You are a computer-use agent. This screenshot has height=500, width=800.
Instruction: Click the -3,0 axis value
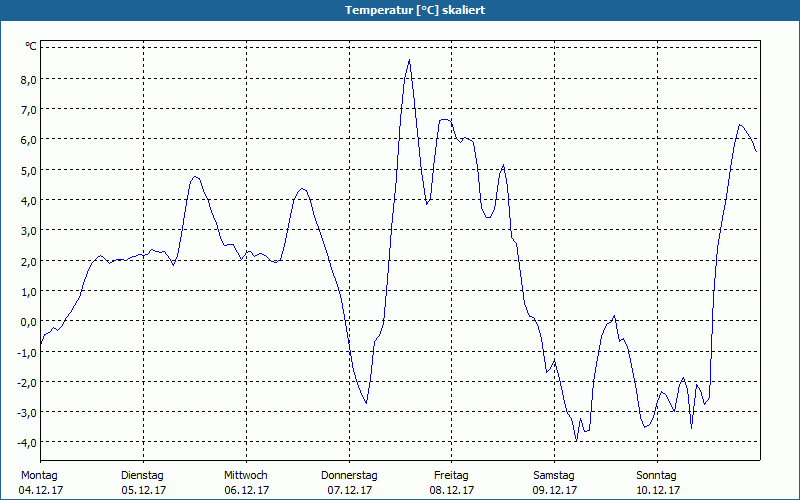[27, 412]
